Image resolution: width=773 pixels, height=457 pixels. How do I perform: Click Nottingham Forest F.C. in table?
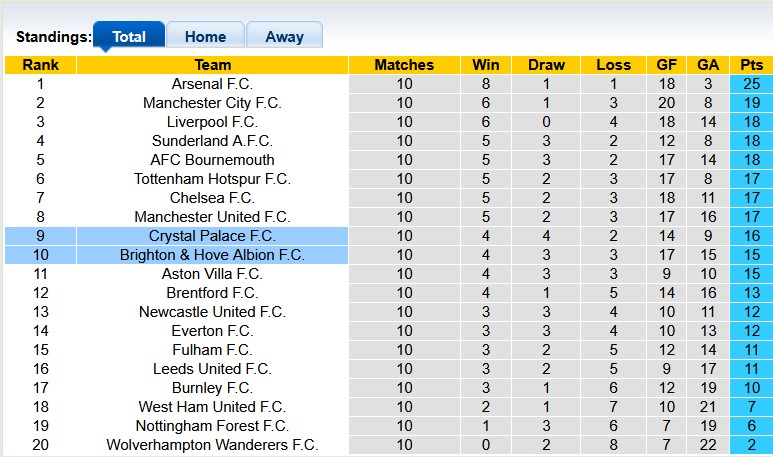(x=212, y=426)
